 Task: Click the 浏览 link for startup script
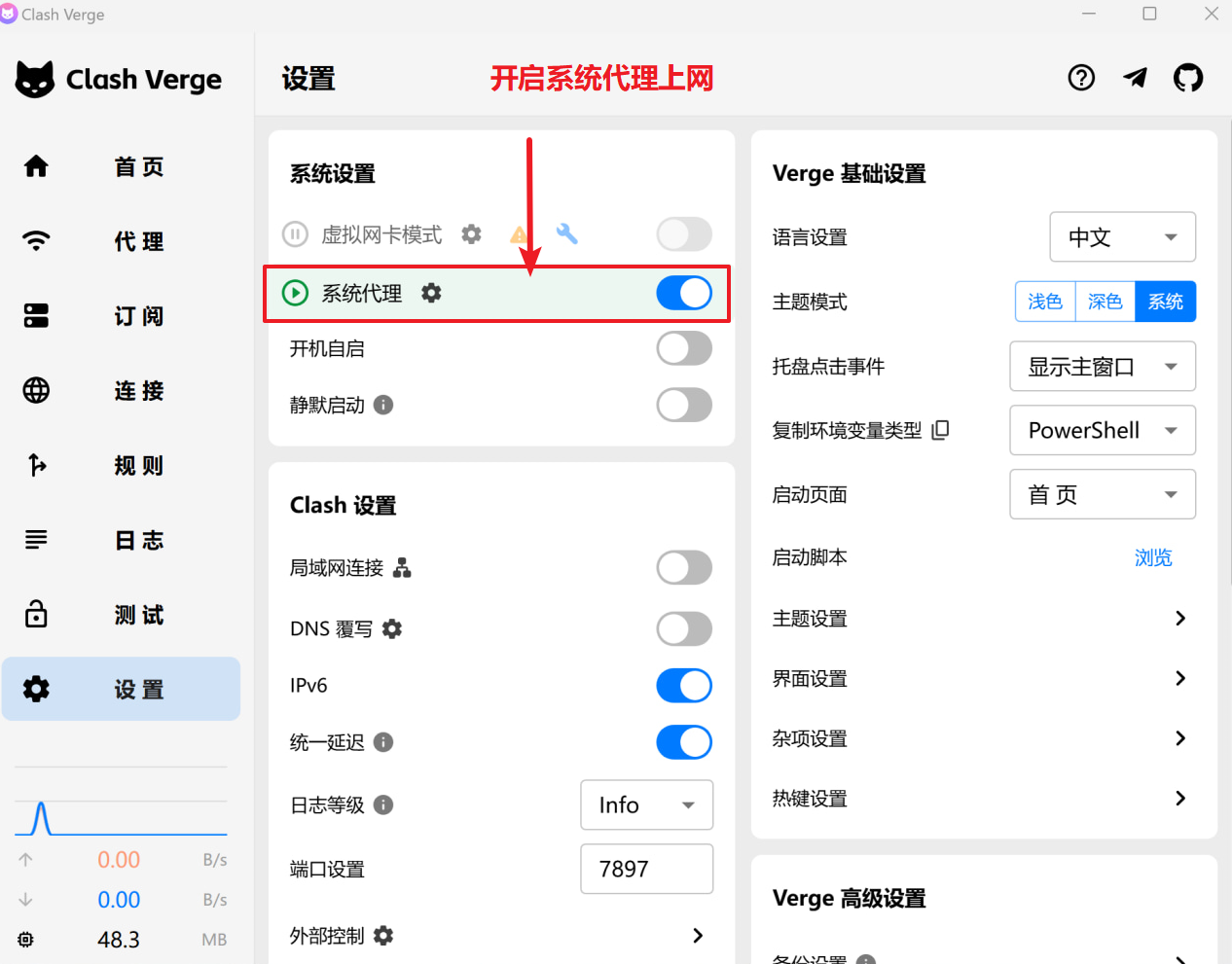coord(1152,558)
